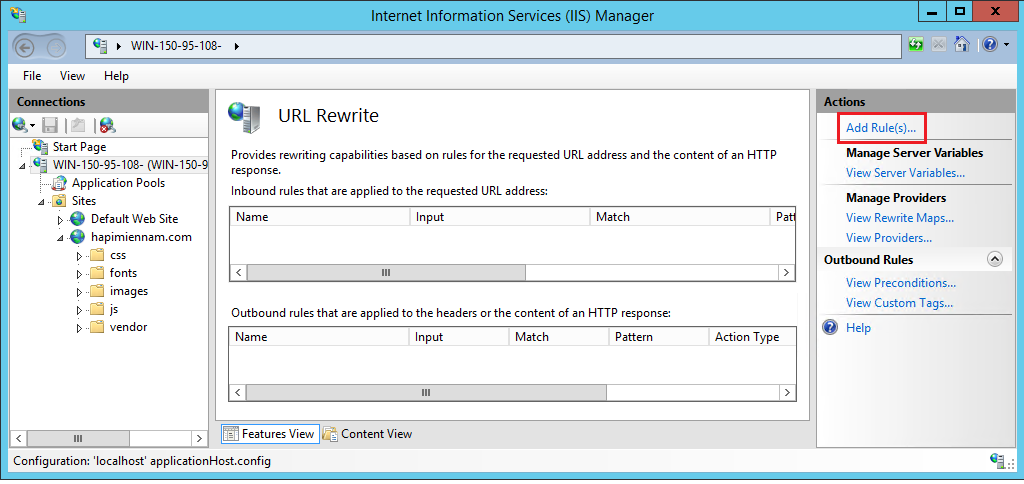The image size is (1024, 484).
Task: Click the inbound rules scroll right arrow
Action: click(x=786, y=272)
